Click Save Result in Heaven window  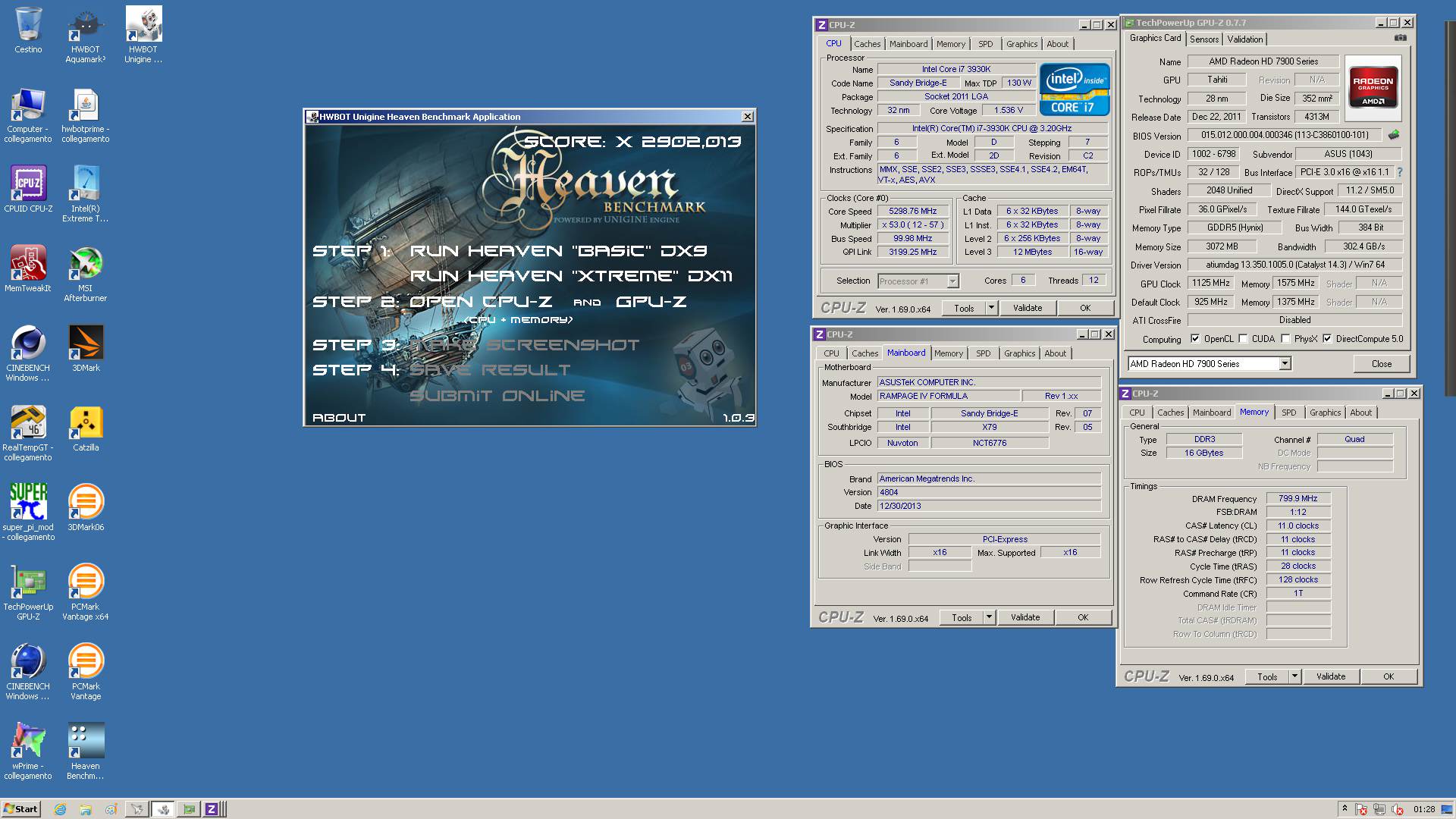[x=490, y=370]
